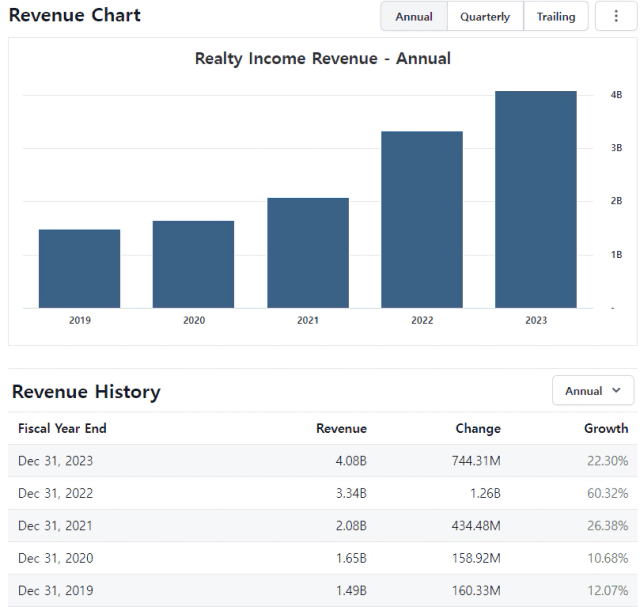
Task: Click the 744.31M change value
Action: coord(476,461)
